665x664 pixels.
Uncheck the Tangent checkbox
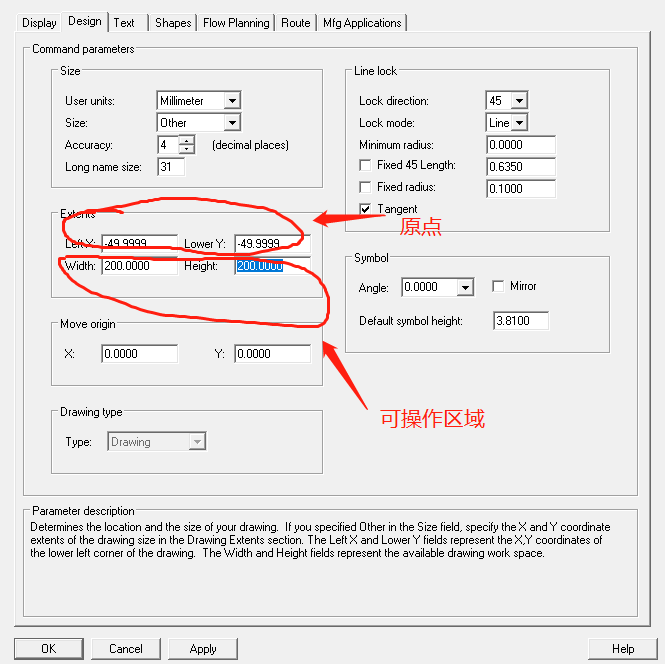[365, 208]
